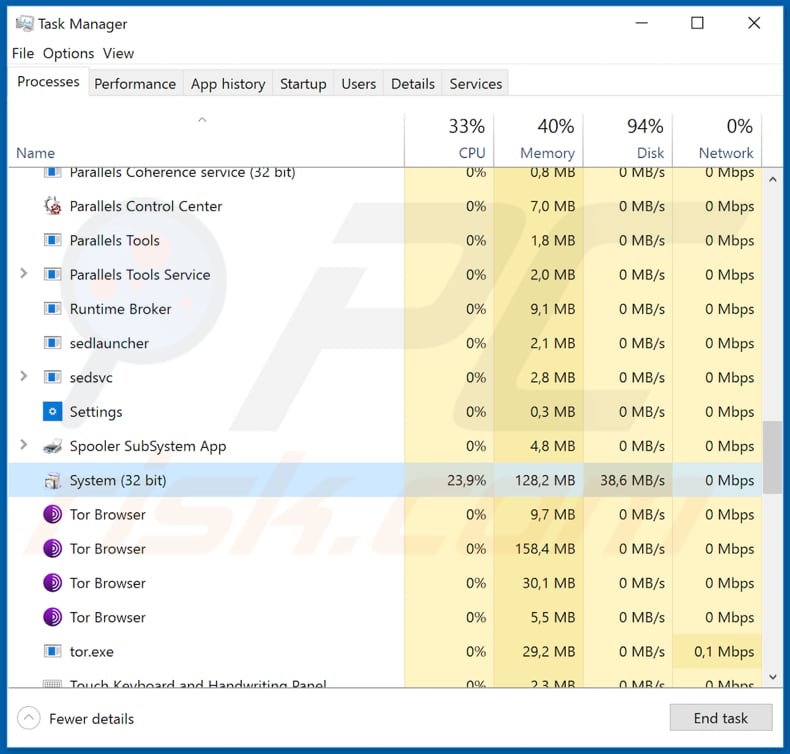This screenshot has height=754, width=790.
Task: Collapse view with Fewer details arrow icon
Action: click(29, 718)
